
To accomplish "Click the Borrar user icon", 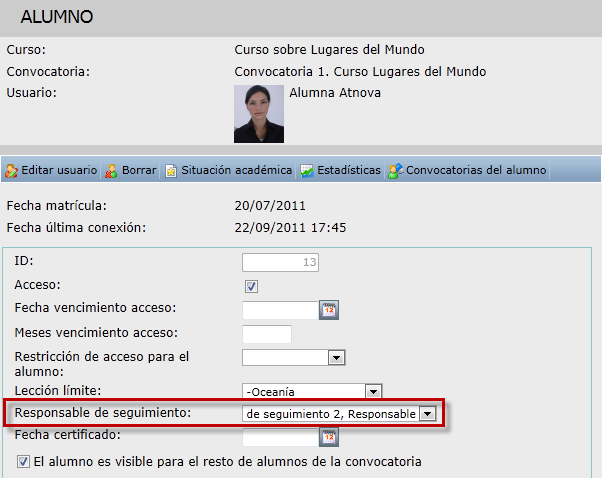I will [111, 171].
